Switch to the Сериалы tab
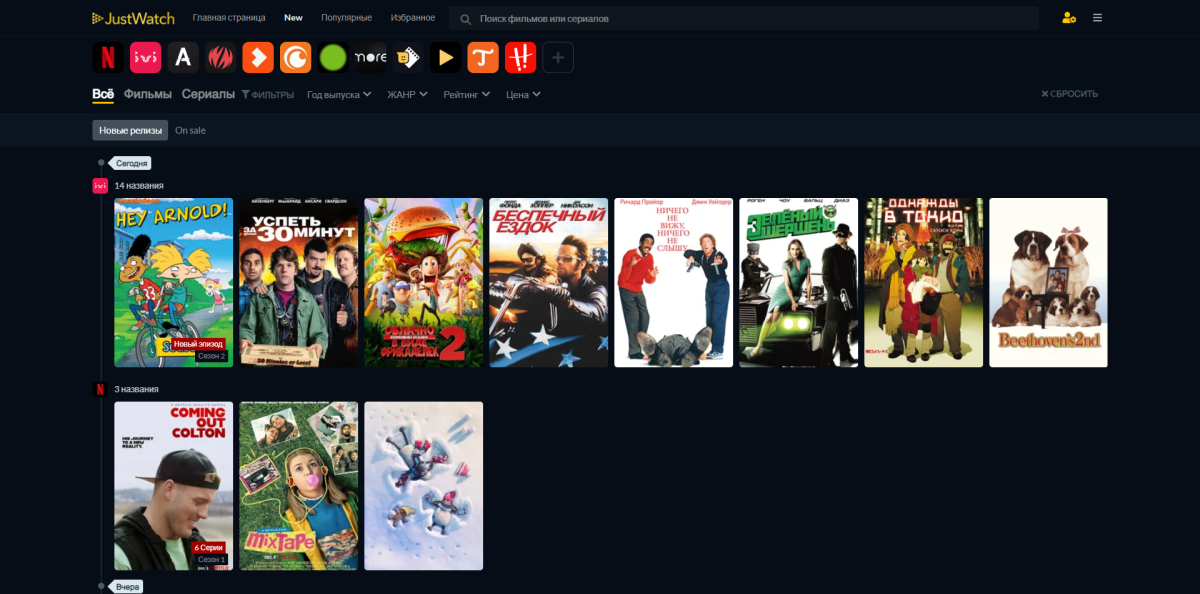Screen dimensions: 1200x594 [208, 94]
